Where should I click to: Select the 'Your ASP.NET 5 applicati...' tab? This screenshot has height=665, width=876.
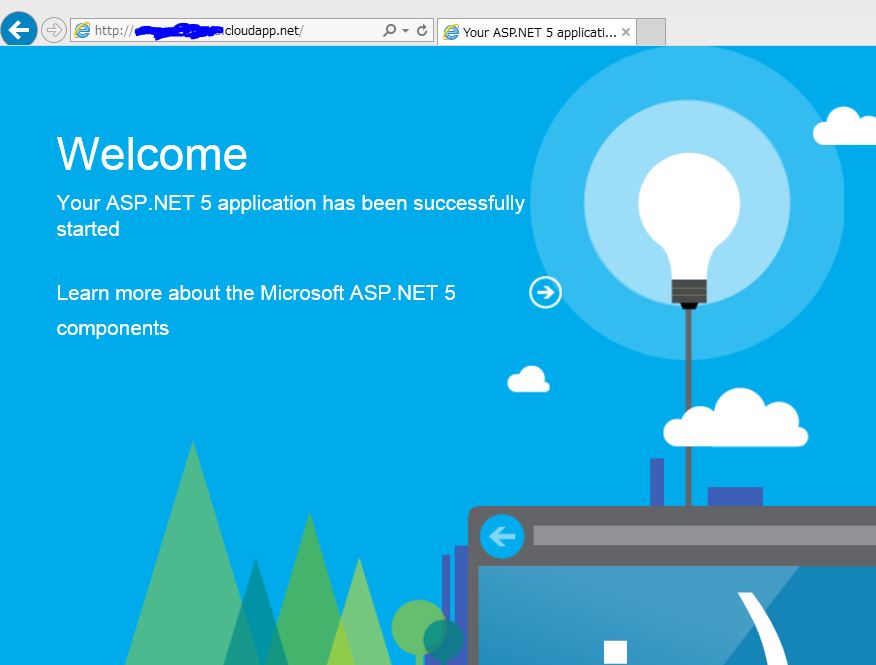tap(537, 32)
